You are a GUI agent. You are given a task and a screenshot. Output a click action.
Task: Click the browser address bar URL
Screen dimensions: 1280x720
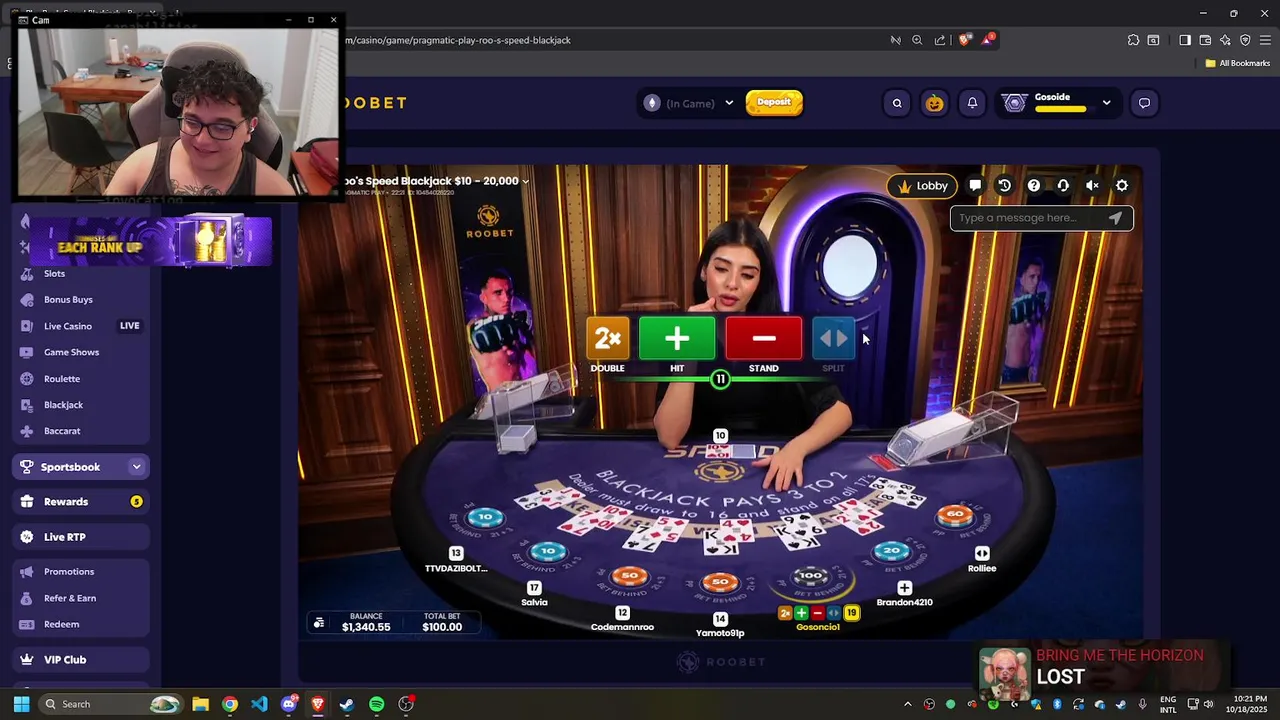(x=458, y=40)
